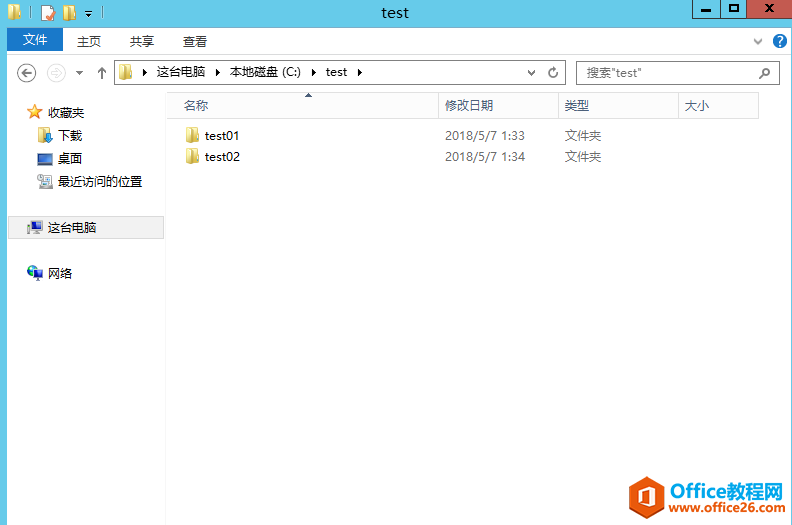
Task: Click the 下载 folder icon
Action: (x=45, y=135)
